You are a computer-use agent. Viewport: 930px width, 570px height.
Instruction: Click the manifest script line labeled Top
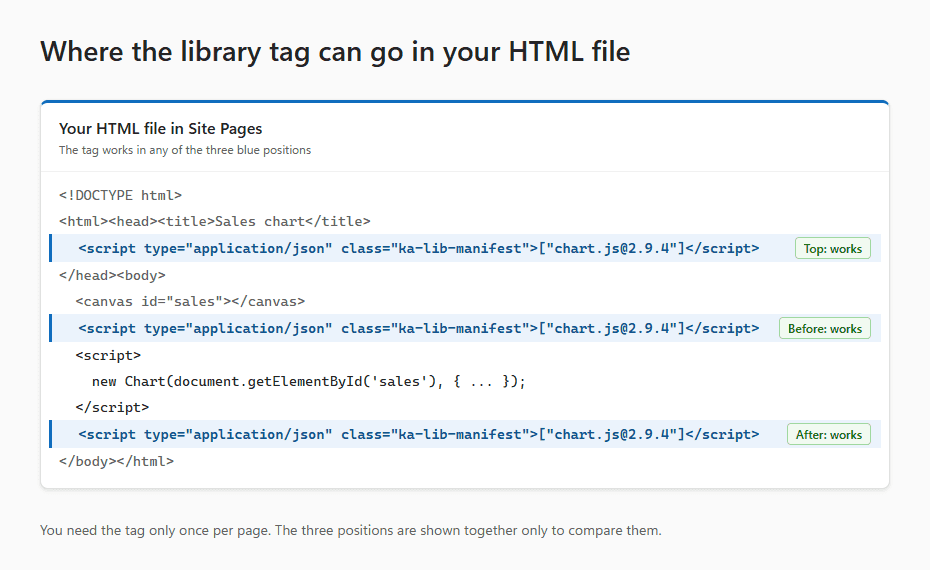click(465, 248)
